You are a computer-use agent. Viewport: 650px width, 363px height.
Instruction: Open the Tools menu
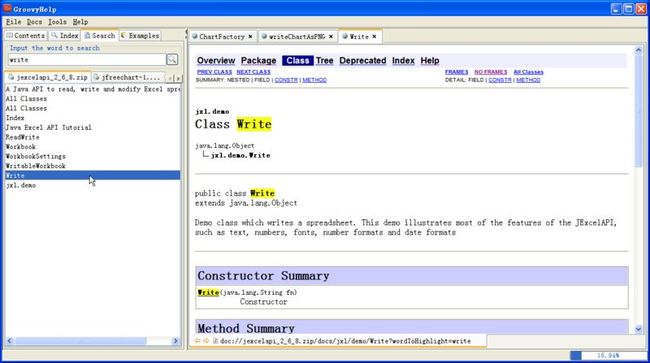click(x=57, y=22)
